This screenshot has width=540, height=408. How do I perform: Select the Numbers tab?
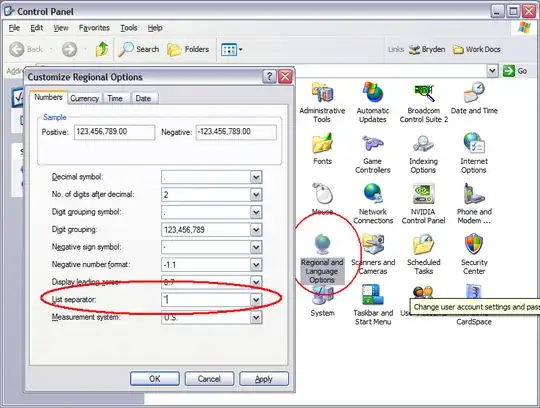tap(48, 97)
